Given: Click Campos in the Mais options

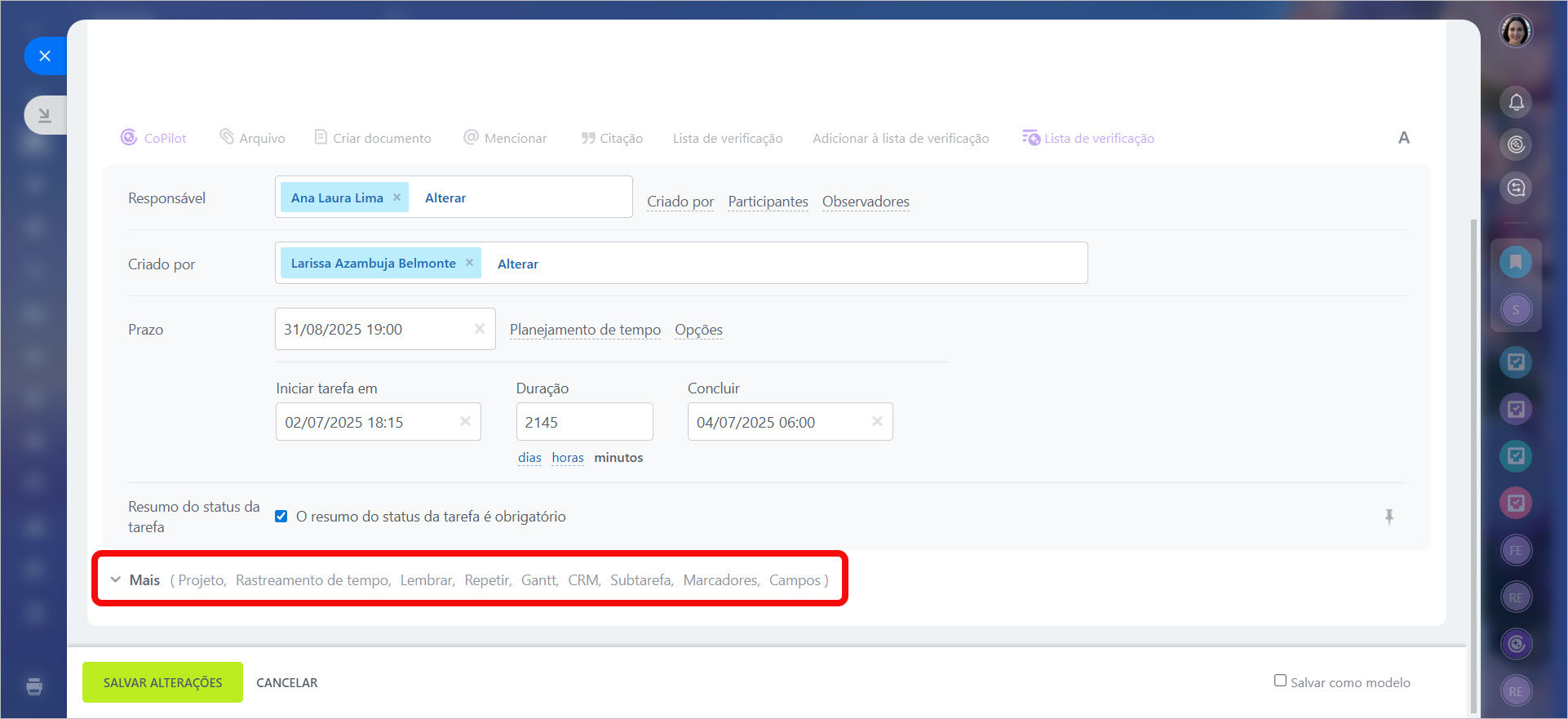Looking at the screenshot, I should (x=795, y=580).
